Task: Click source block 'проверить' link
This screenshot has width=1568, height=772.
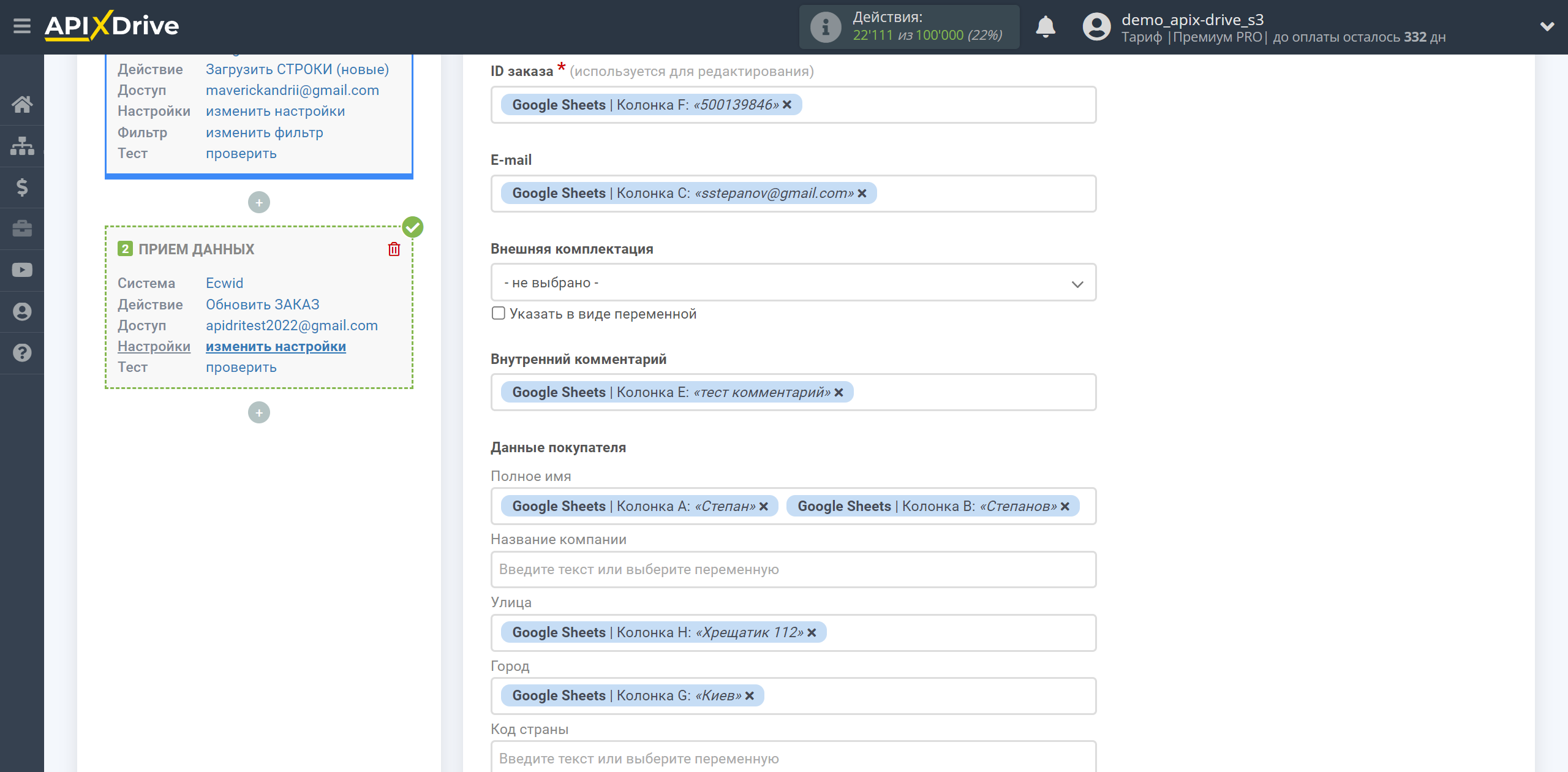Action: point(241,153)
